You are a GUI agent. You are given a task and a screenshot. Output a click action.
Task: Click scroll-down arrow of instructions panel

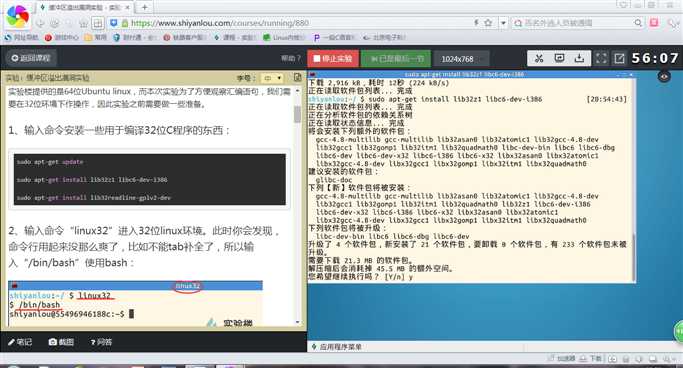[298, 322]
